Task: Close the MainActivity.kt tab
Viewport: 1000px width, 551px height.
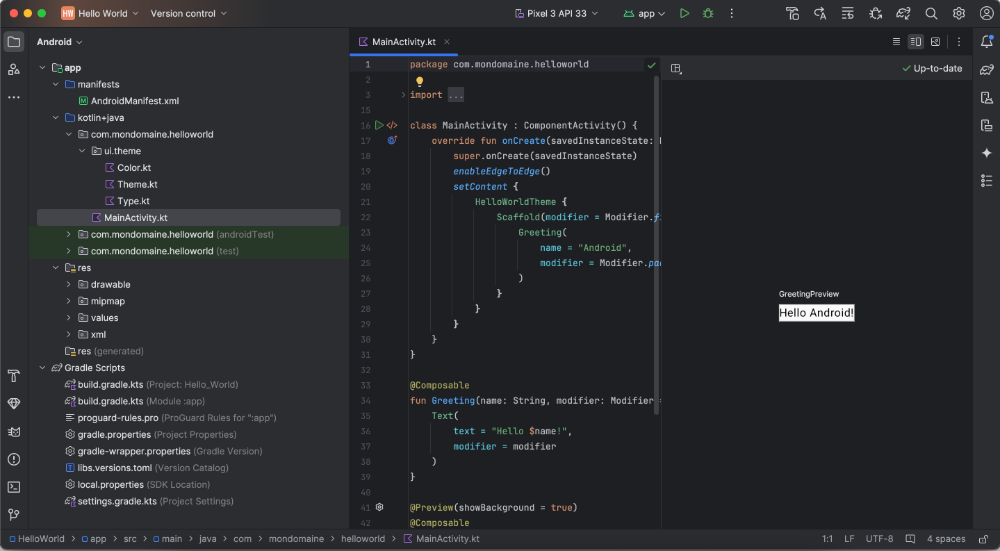Action: (x=446, y=42)
